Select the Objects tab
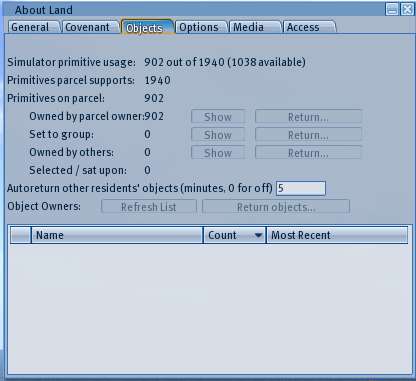 [148, 27]
